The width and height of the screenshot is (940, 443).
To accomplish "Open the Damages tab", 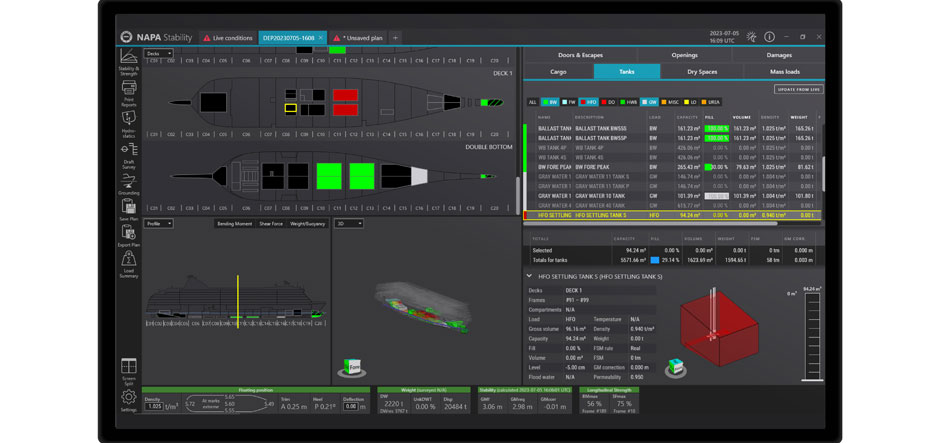I will coord(779,55).
